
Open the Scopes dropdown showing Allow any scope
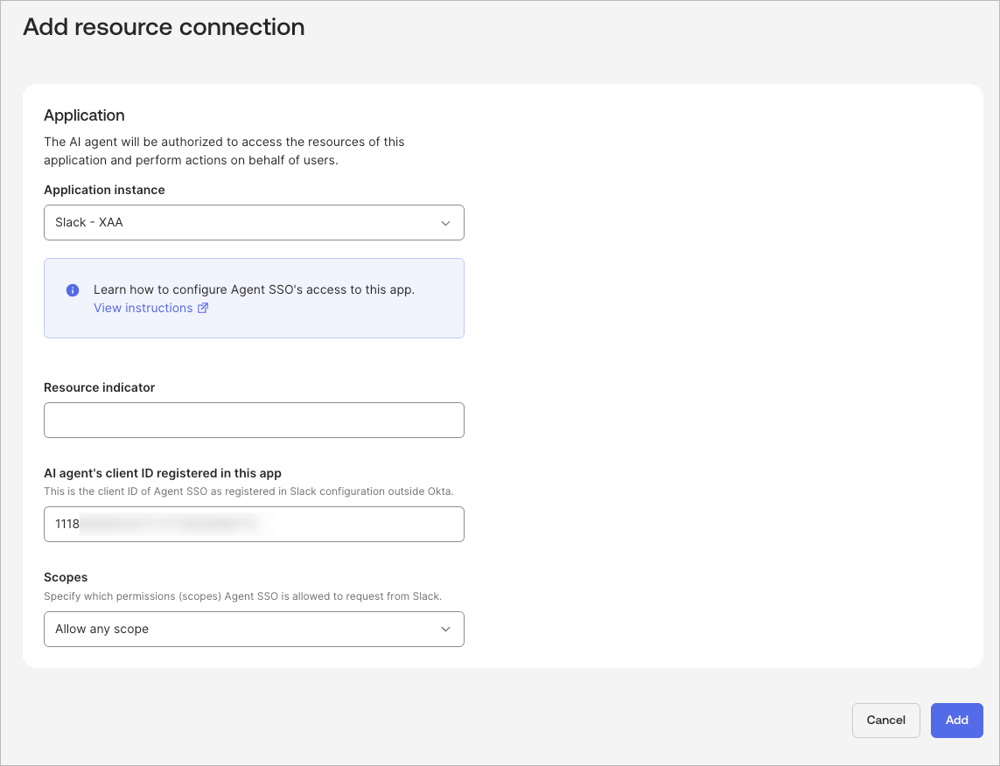tap(254, 629)
